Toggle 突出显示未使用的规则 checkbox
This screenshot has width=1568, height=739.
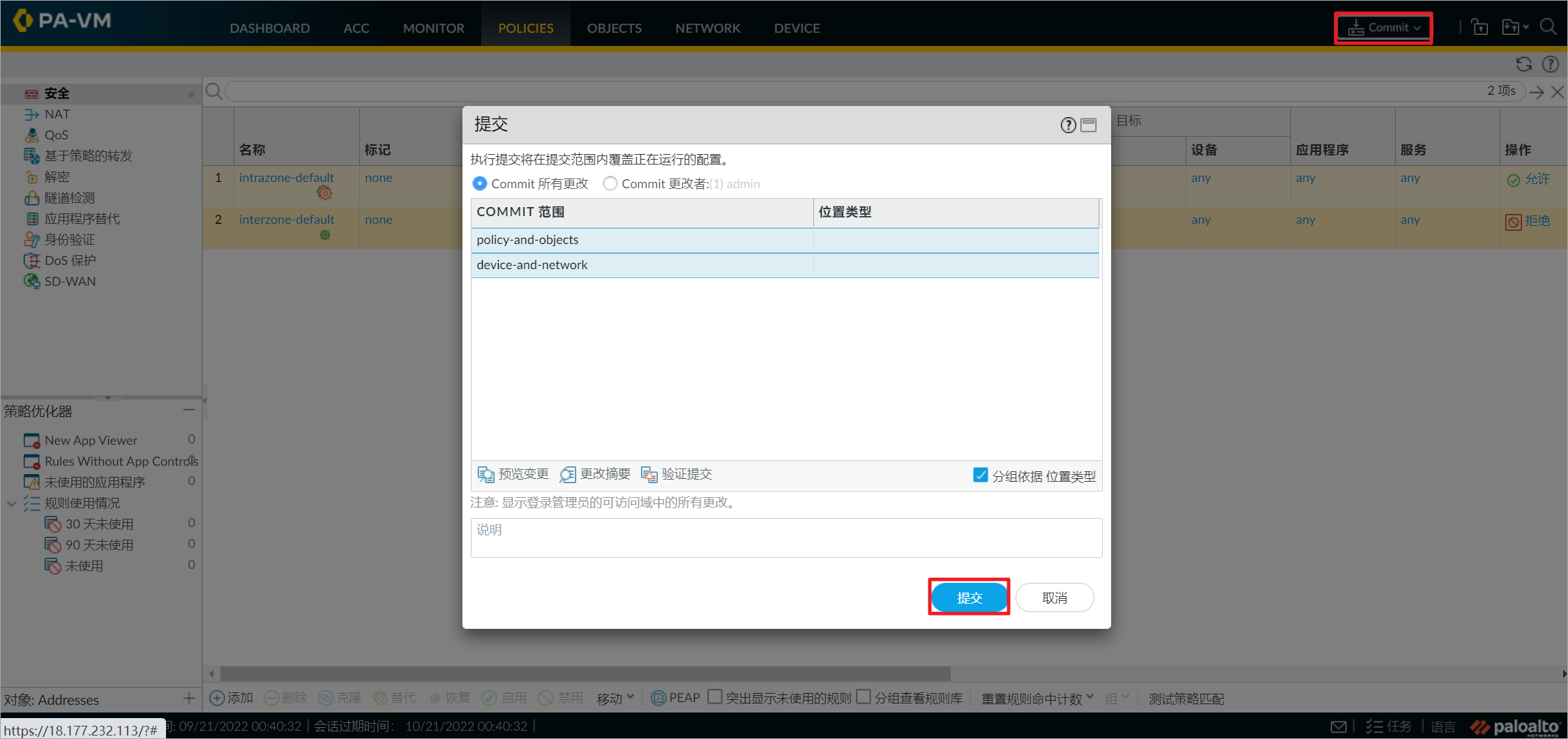[x=714, y=697]
